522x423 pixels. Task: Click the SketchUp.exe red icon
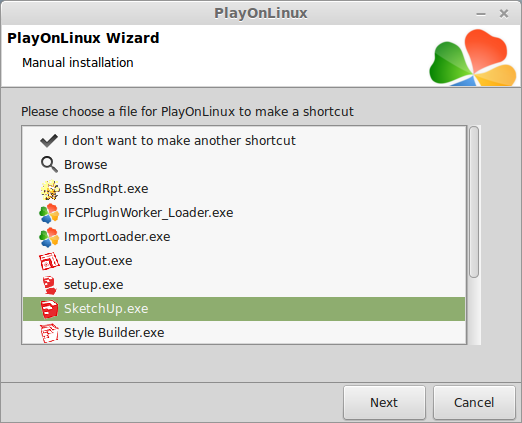pos(49,309)
